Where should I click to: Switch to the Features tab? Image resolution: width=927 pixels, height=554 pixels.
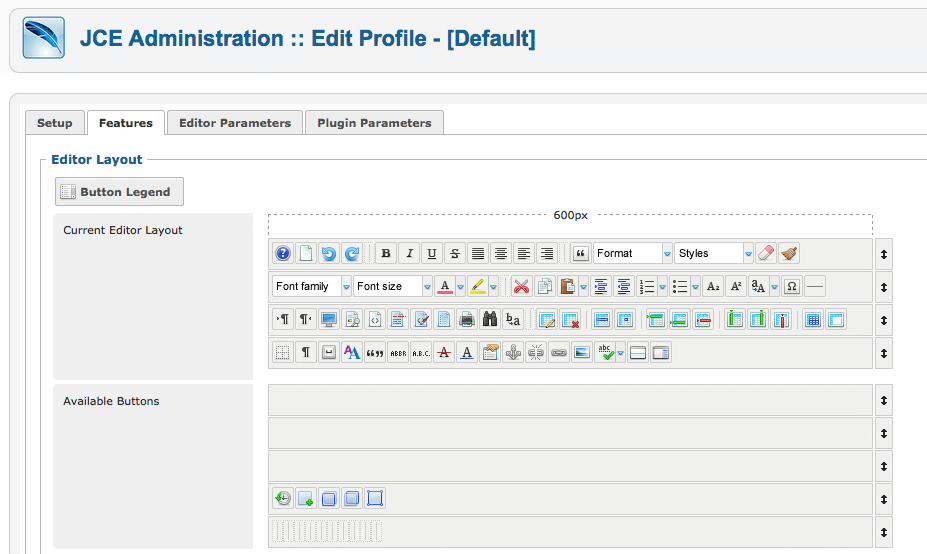(x=126, y=123)
